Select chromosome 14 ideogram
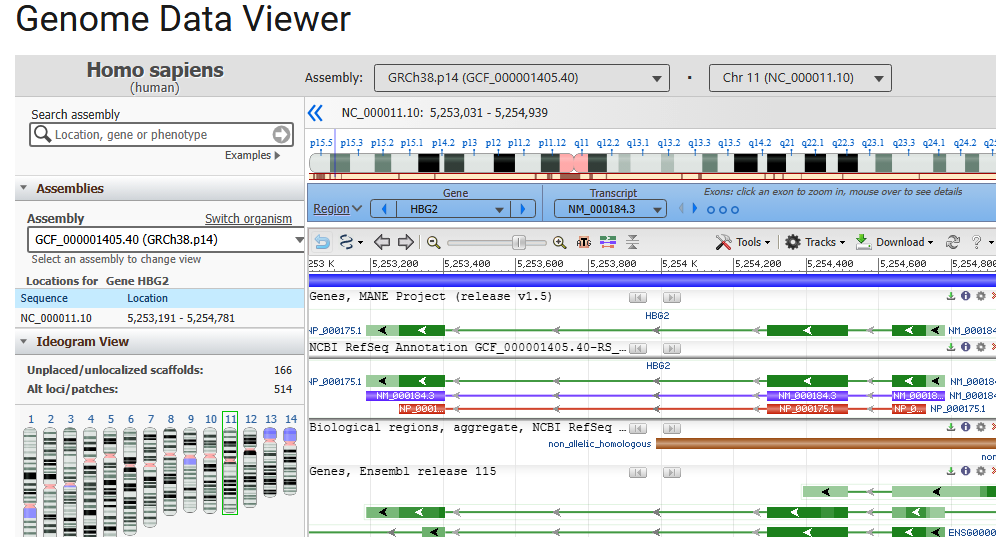Image resolution: width=996 pixels, height=537 pixels. tap(290, 461)
